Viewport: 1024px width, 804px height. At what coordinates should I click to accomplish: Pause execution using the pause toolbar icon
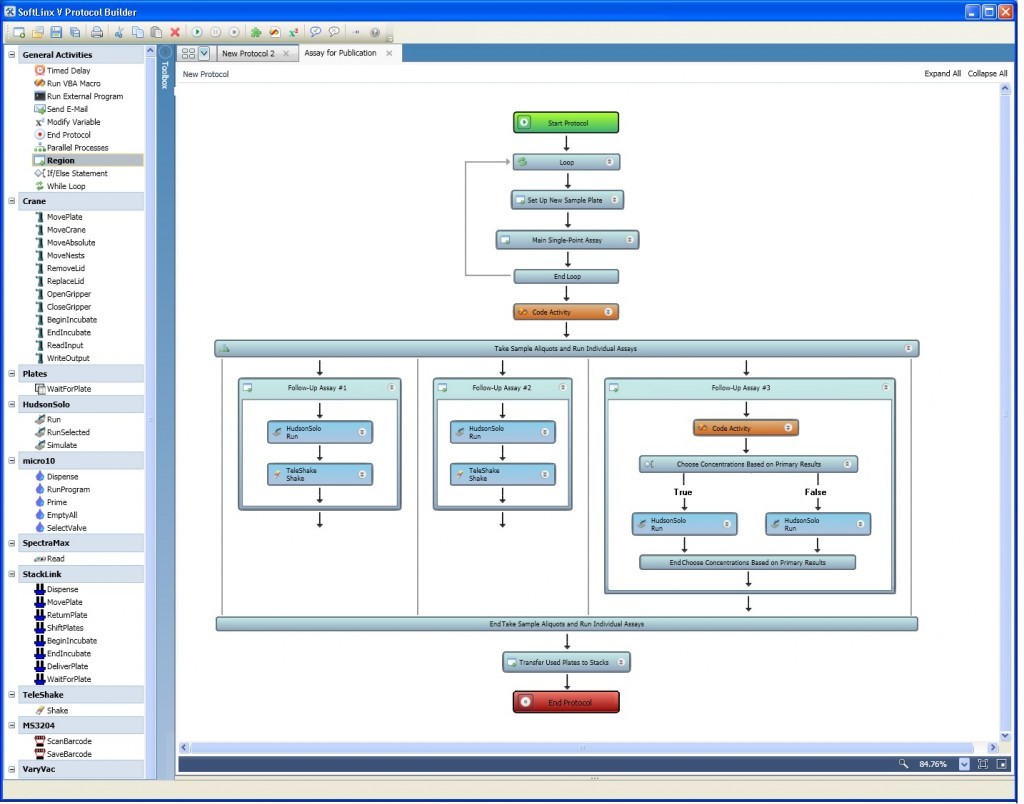(x=215, y=31)
